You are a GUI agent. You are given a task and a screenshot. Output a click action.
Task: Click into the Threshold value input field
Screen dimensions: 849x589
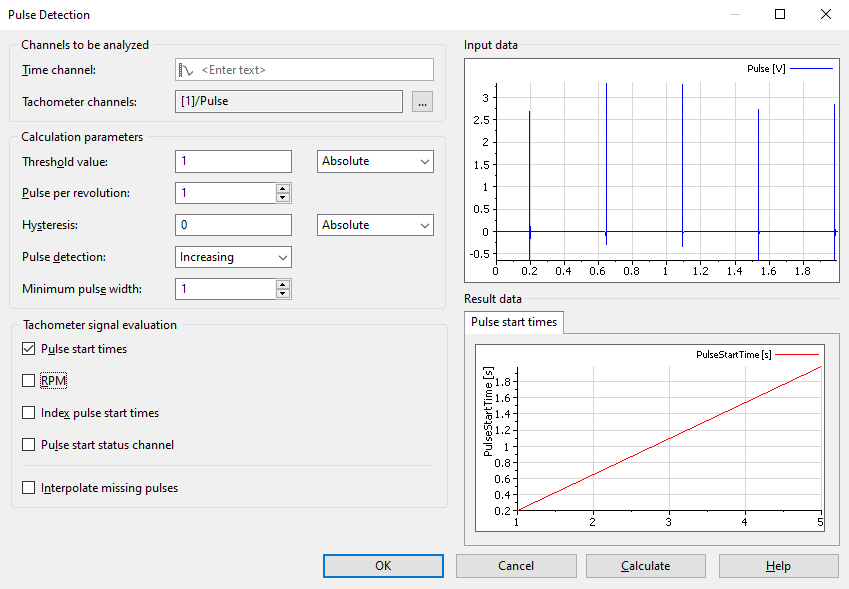[233, 161]
